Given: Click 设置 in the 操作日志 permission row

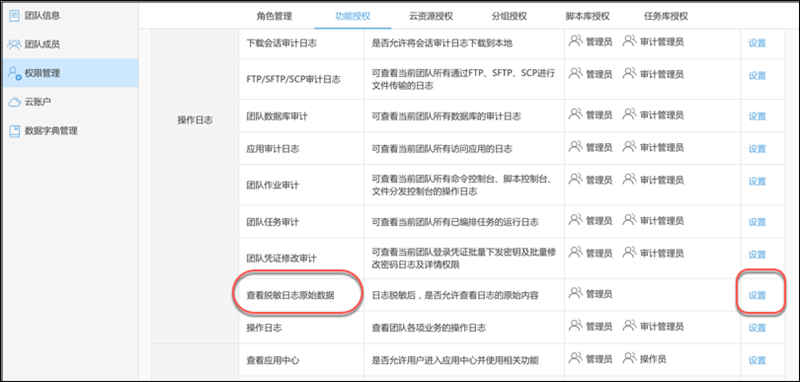Looking at the screenshot, I should click(757, 327).
